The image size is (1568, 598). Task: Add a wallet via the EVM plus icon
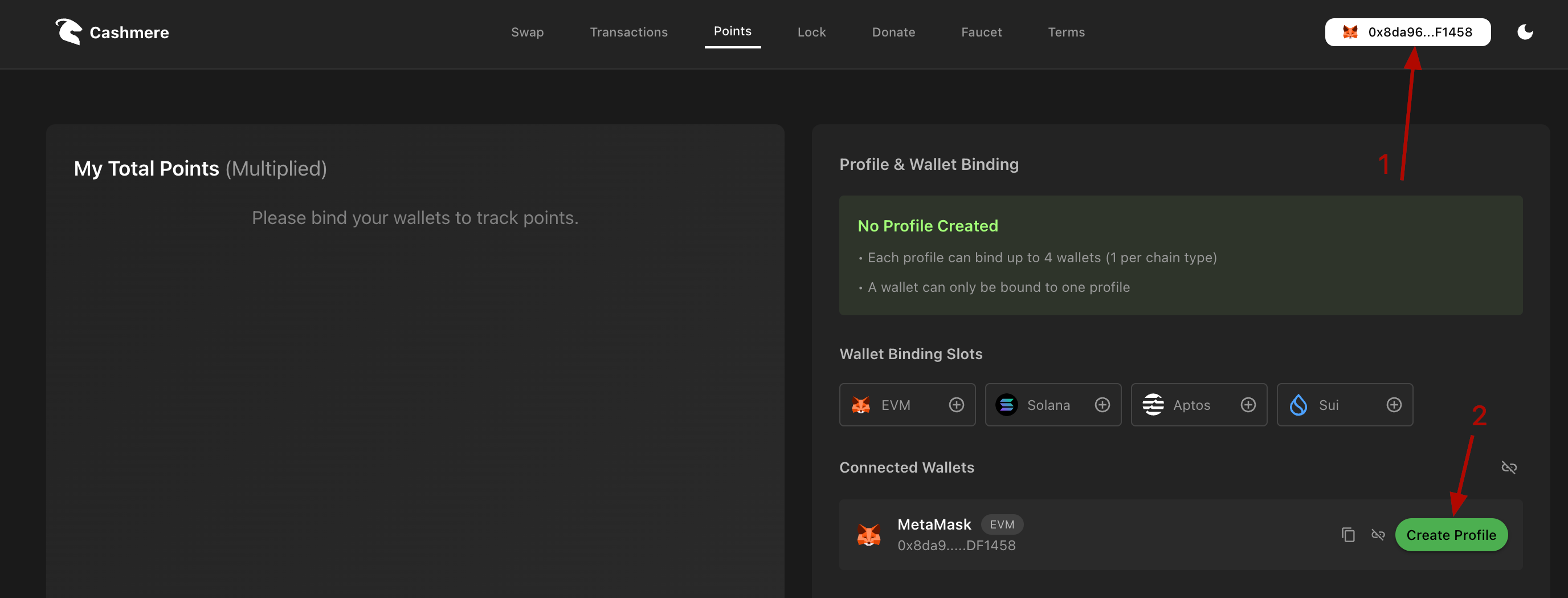click(956, 404)
